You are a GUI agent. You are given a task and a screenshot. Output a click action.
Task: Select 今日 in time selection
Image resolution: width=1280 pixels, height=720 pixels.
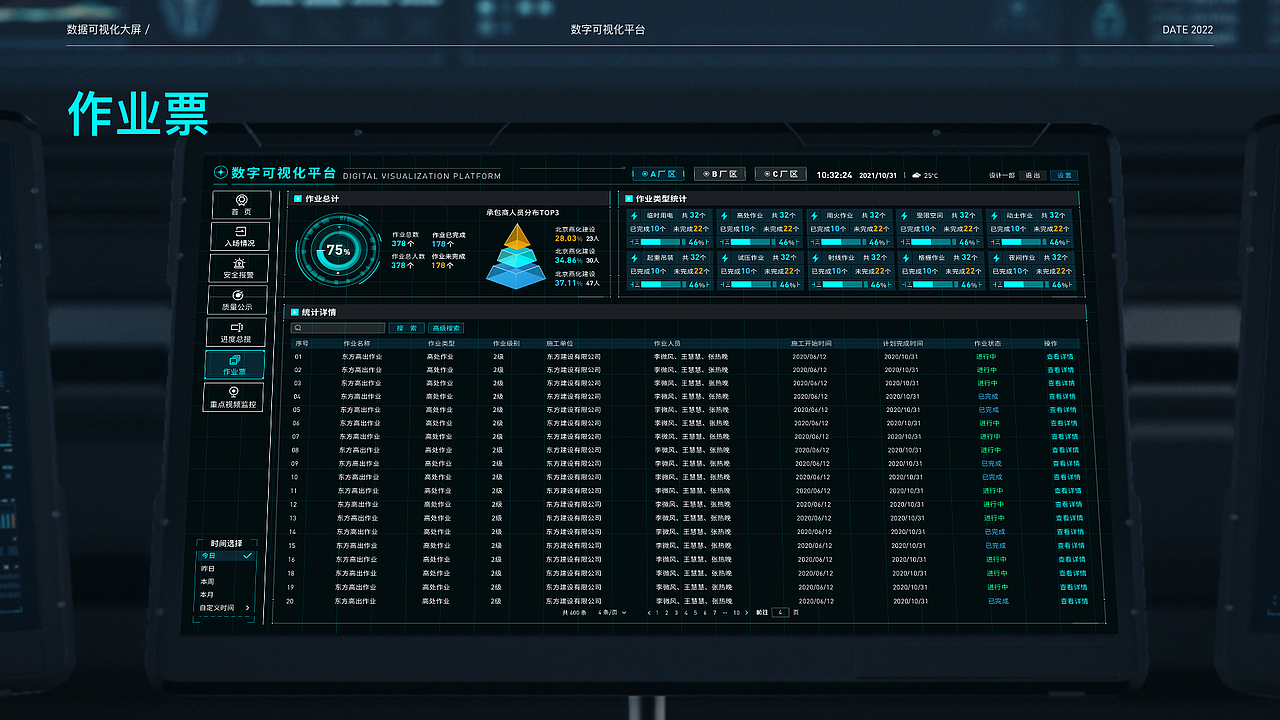[x=226, y=555]
